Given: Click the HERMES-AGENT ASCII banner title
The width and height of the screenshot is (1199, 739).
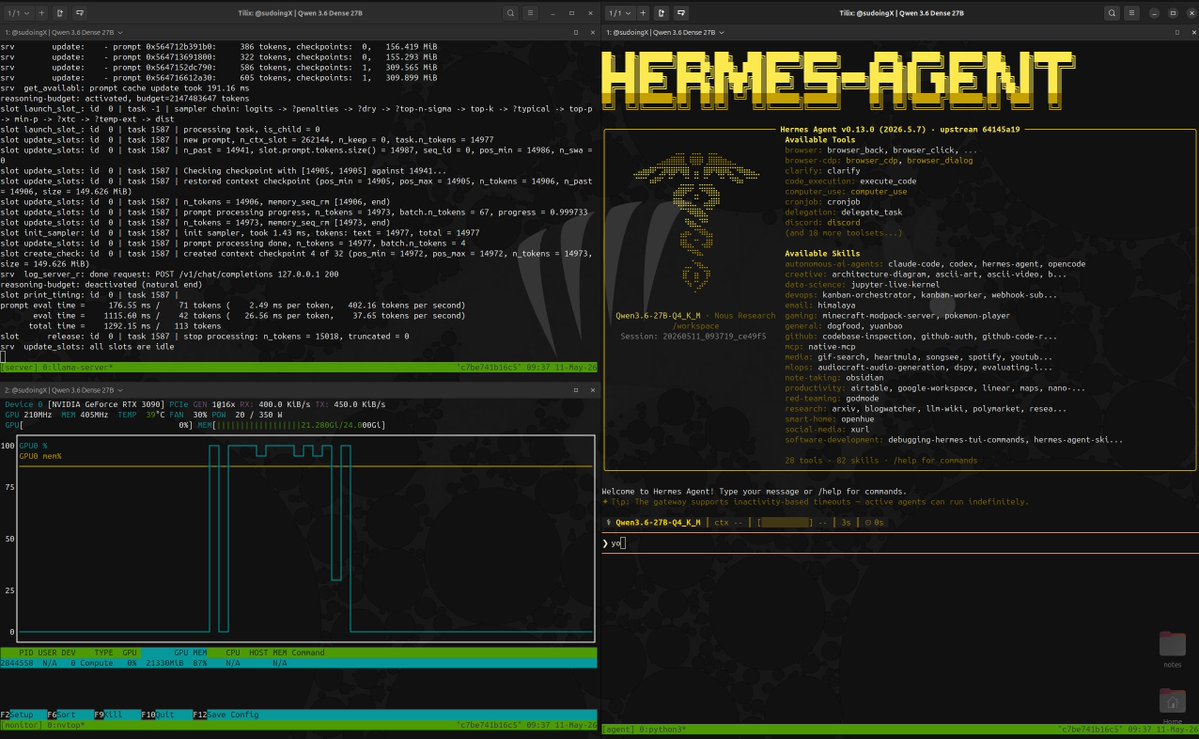Looking at the screenshot, I should 838,80.
